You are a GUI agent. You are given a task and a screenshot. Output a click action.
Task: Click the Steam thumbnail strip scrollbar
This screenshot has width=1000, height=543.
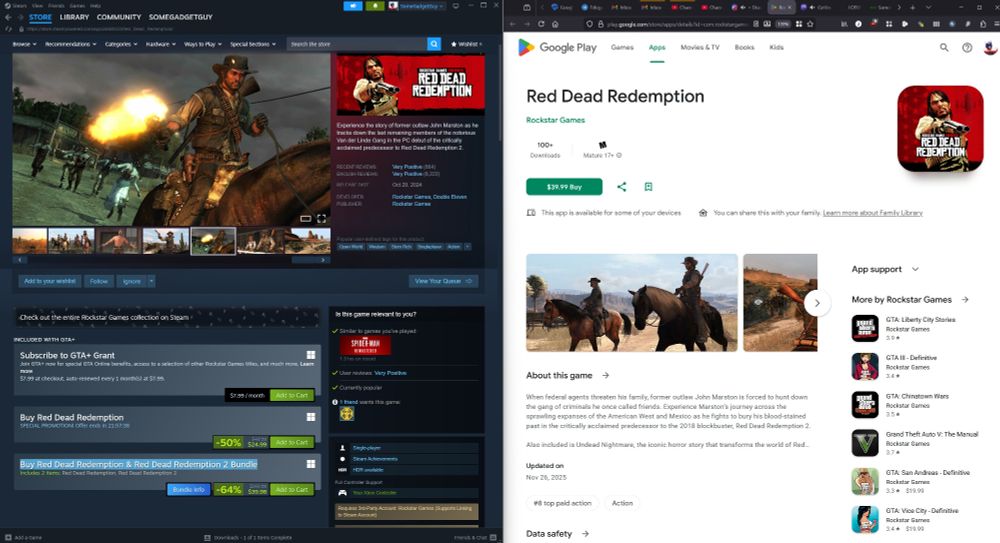tap(171, 260)
